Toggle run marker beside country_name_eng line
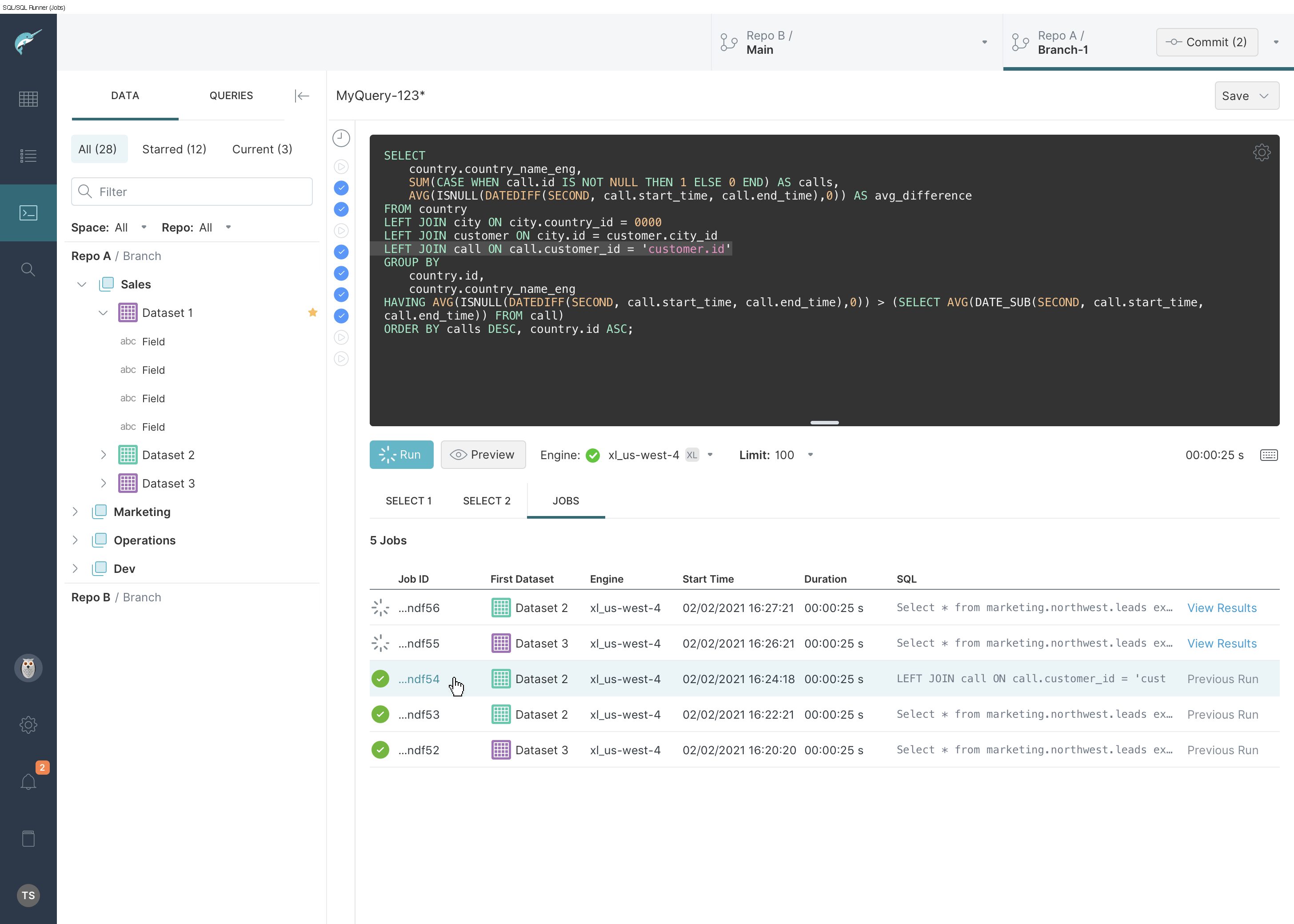 (x=341, y=167)
